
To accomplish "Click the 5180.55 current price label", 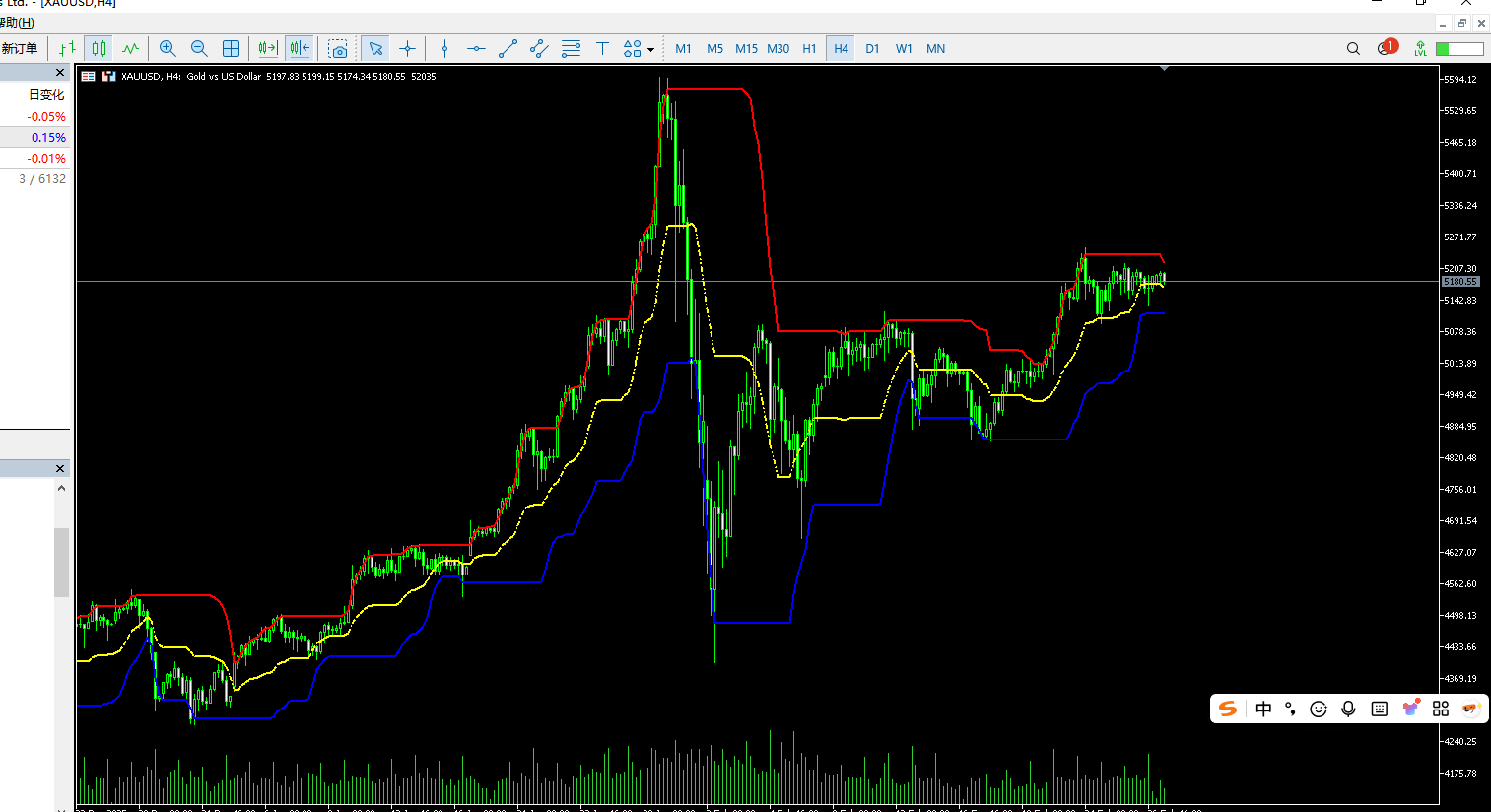I will pyautogui.click(x=1460, y=282).
